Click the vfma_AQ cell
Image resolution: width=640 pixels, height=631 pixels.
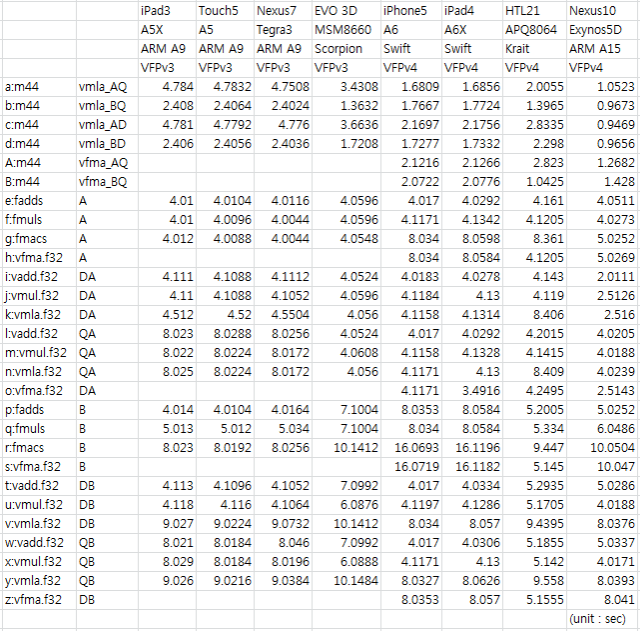point(107,163)
